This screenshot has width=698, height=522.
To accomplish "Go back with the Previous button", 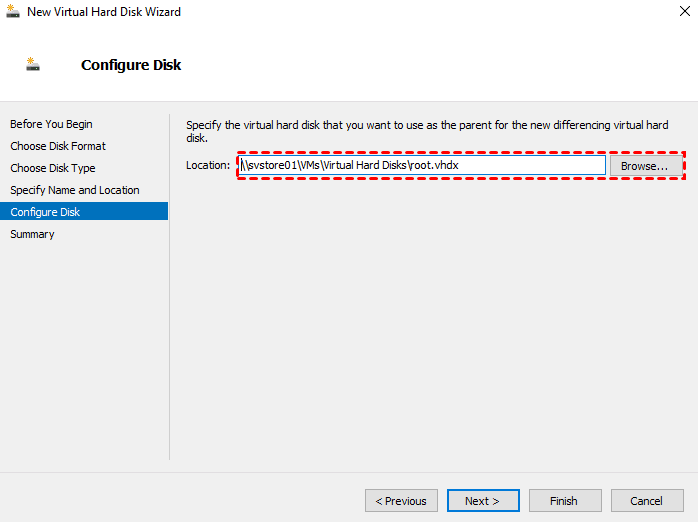I will coord(401,501).
